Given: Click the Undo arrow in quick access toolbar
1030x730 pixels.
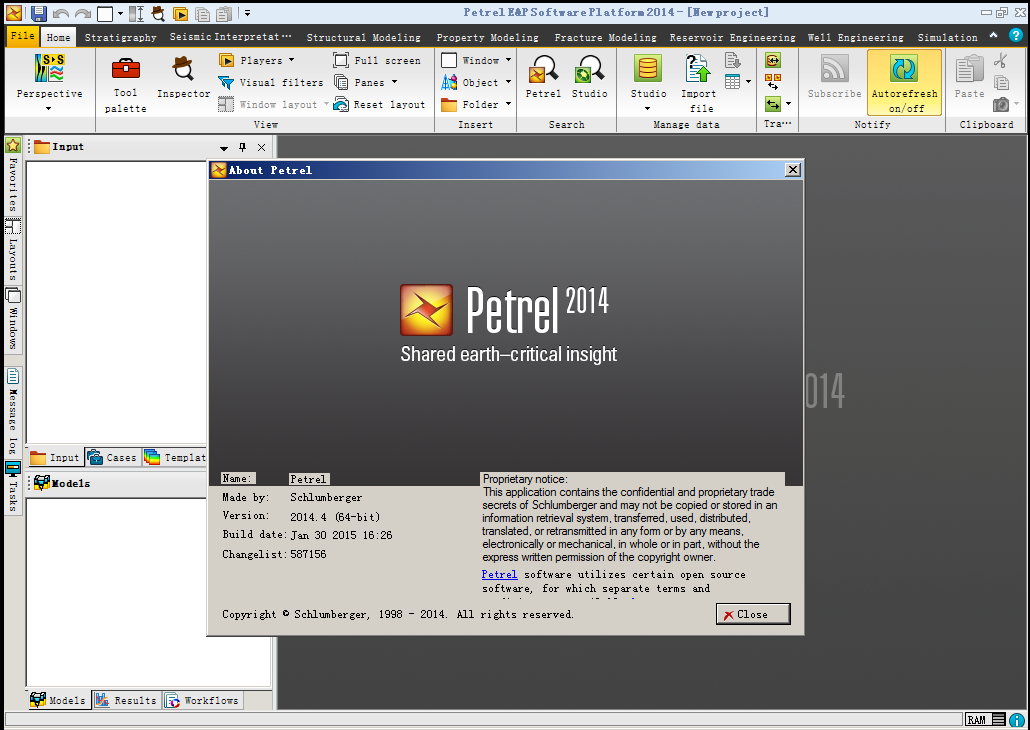Looking at the screenshot, I should tap(60, 13).
